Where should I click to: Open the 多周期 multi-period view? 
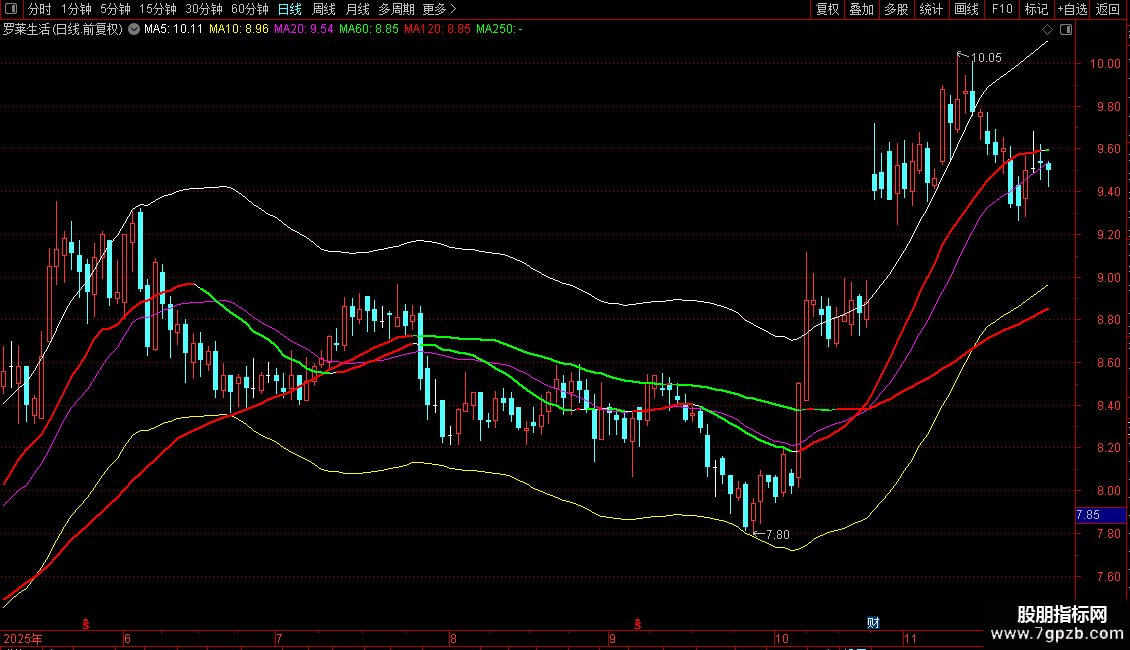(396, 9)
